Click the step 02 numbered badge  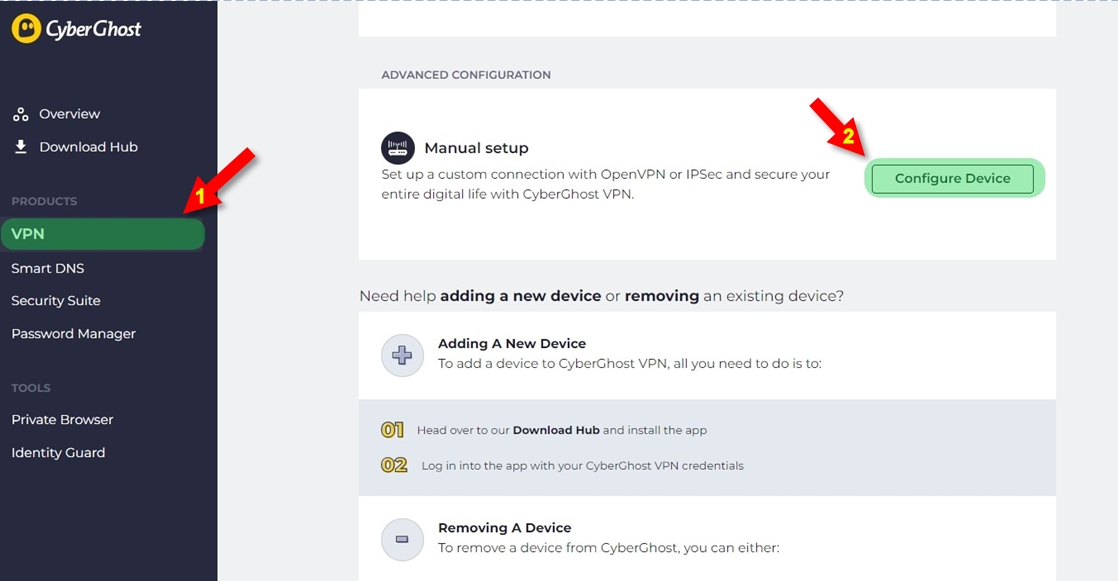click(x=392, y=464)
